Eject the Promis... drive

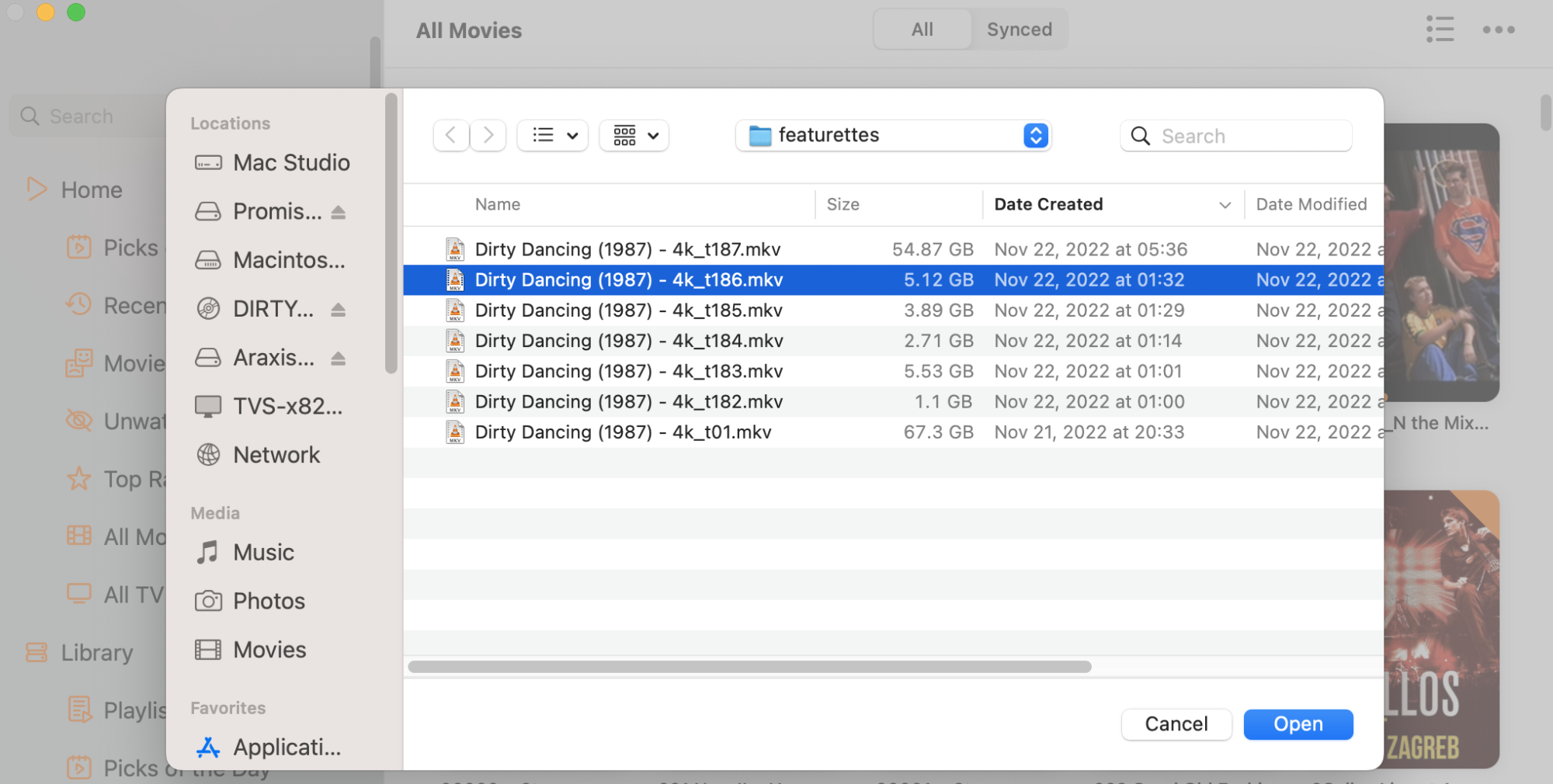[338, 212]
